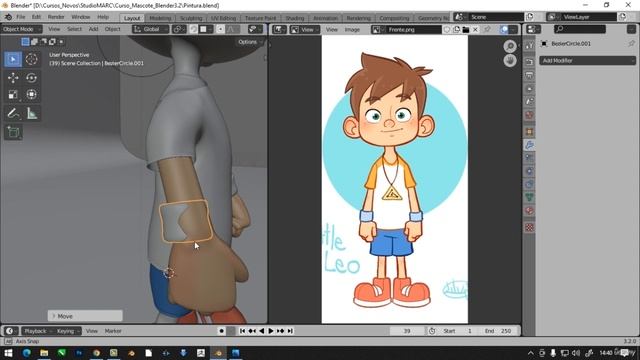Select the Select Box tool

(13, 59)
